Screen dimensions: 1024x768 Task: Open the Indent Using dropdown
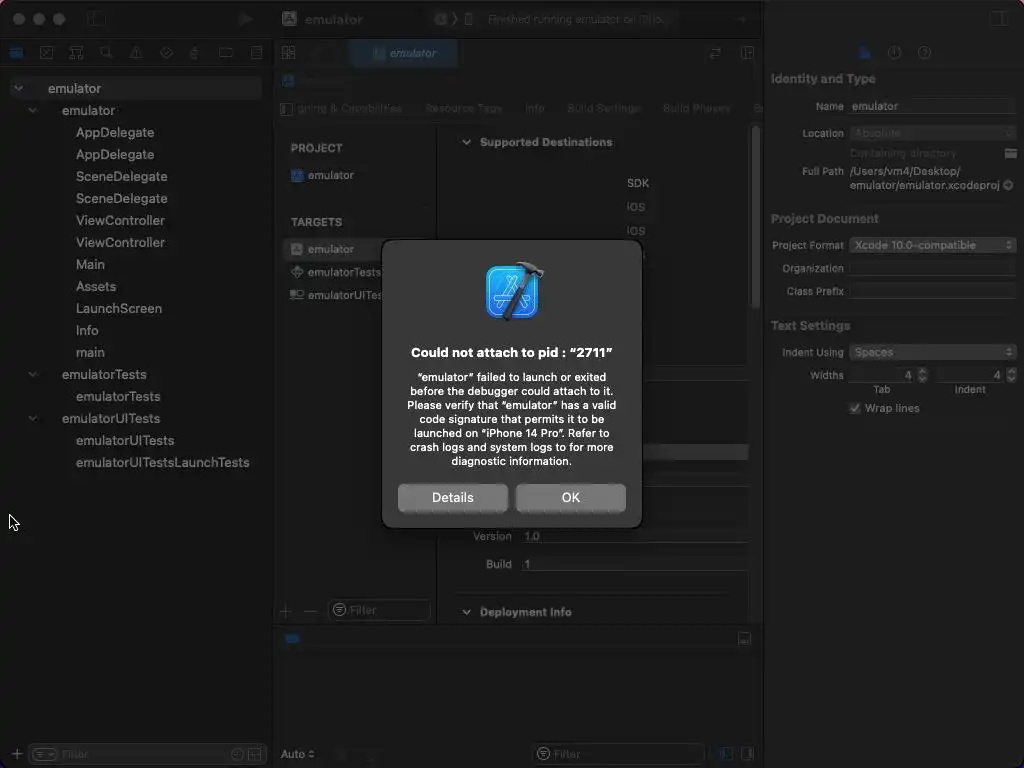tap(933, 352)
